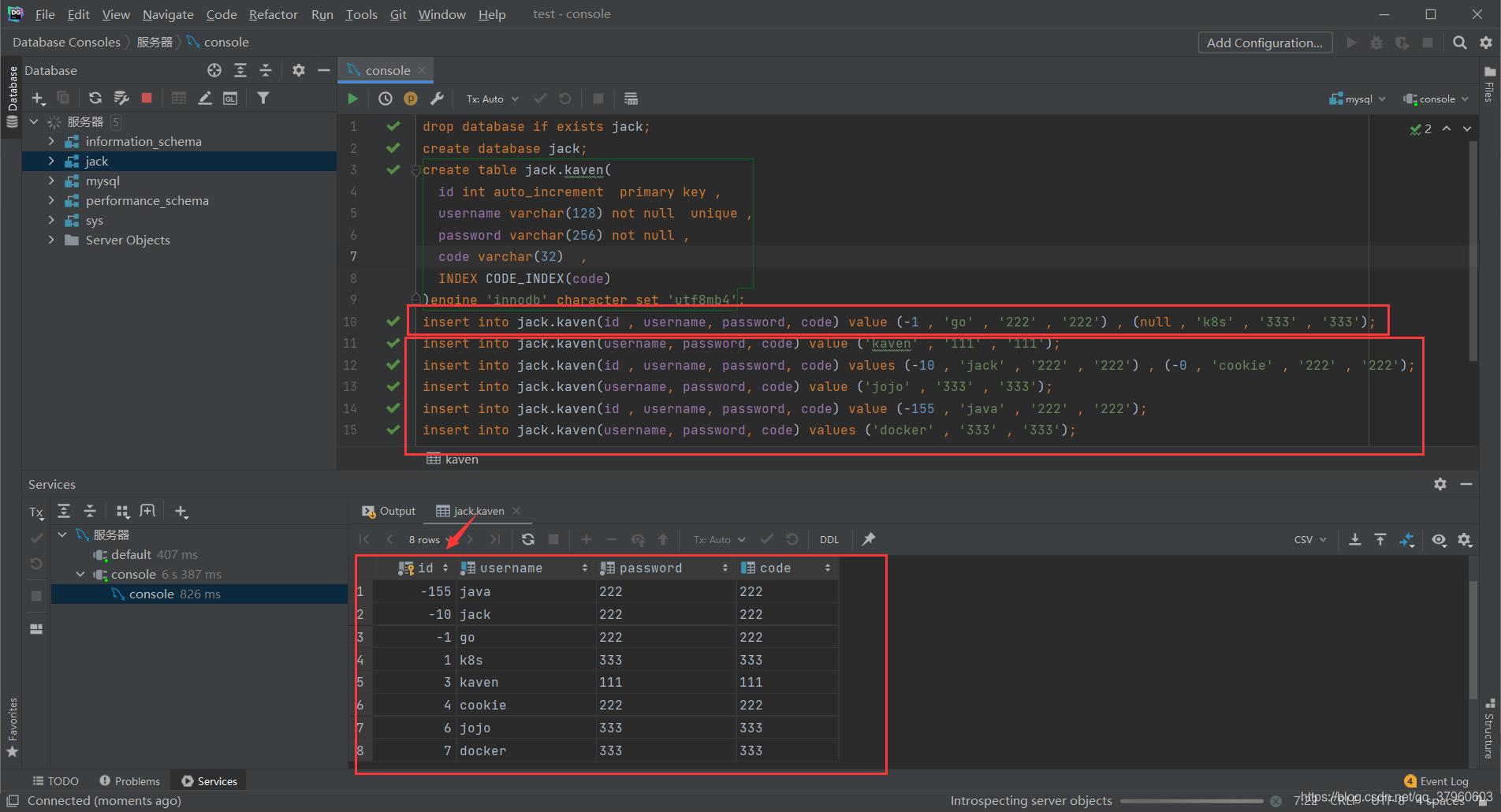
Task: Expand all icon in Database panel header
Action: pos(240,70)
